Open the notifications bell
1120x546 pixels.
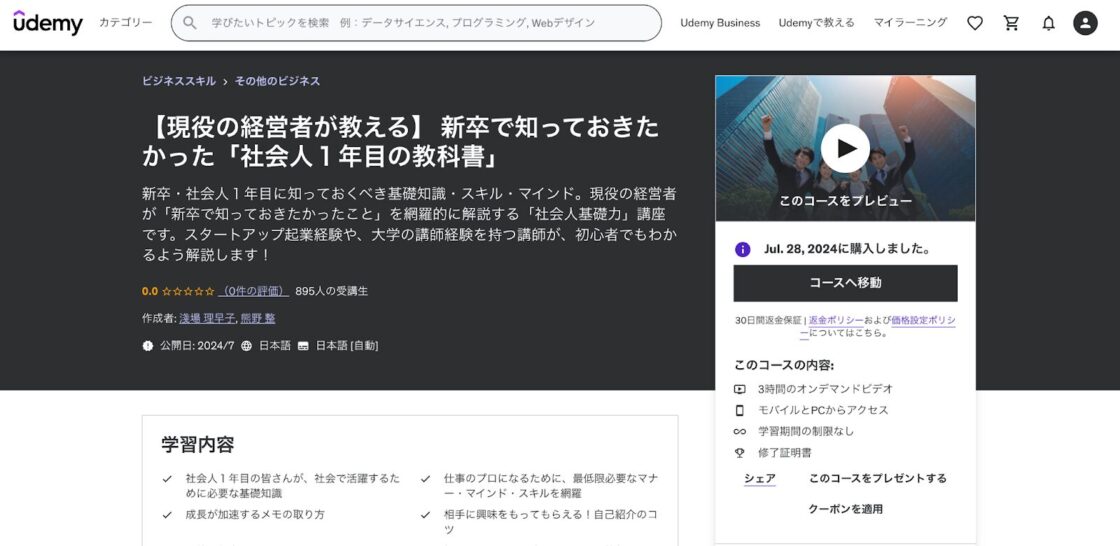point(1048,23)
